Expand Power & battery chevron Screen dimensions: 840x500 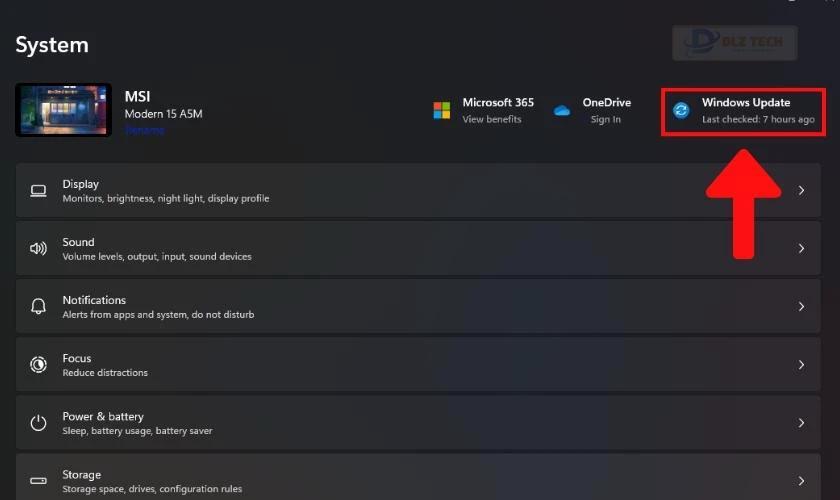801,423
